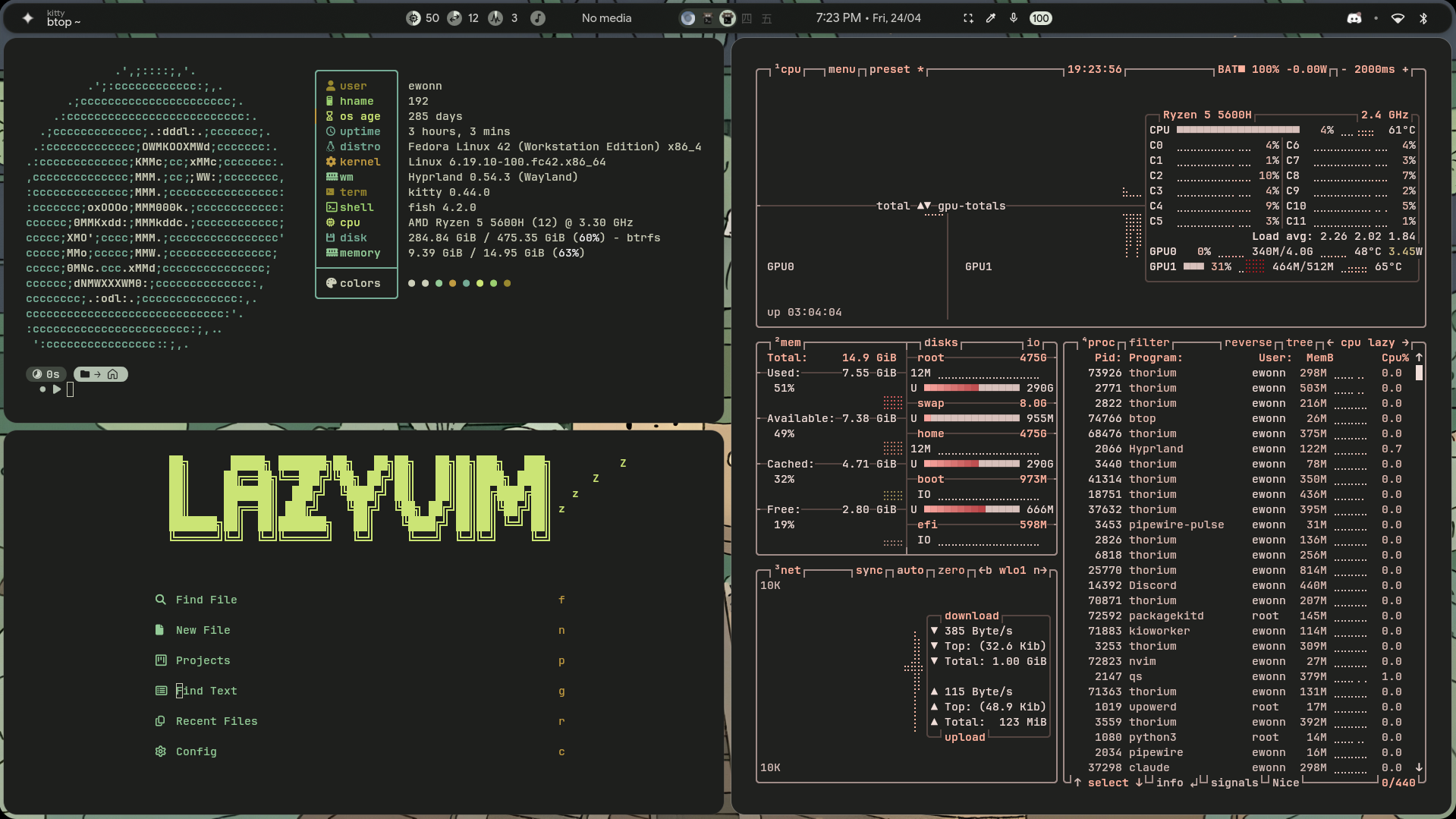The width and height of the screenshot is (1456, 819).
Task: Click the Projects icon in LazyVim
Action: [160, 660]
